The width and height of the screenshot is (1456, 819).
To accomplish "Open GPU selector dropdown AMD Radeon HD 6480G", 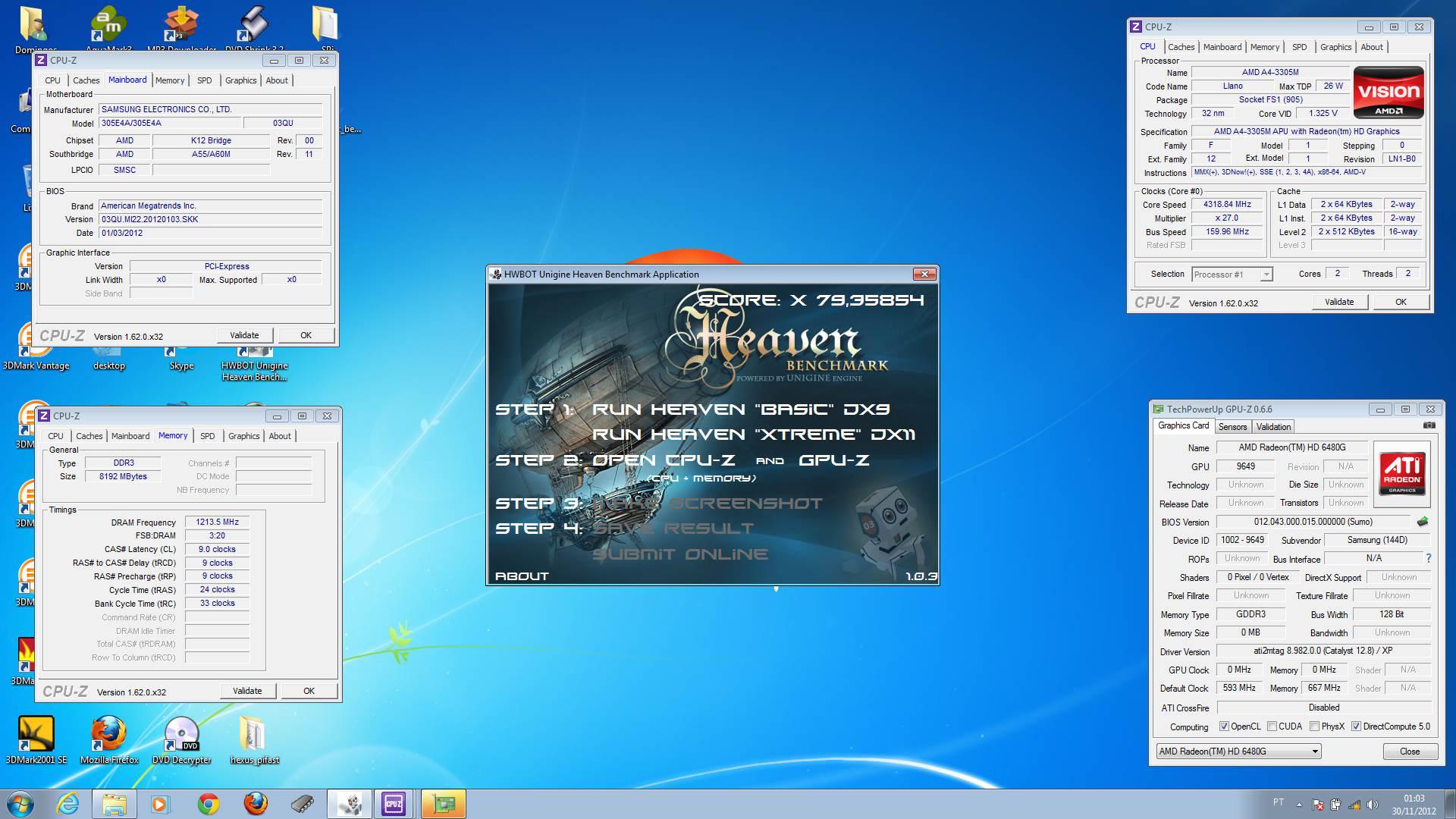I will pos(1238,752).
